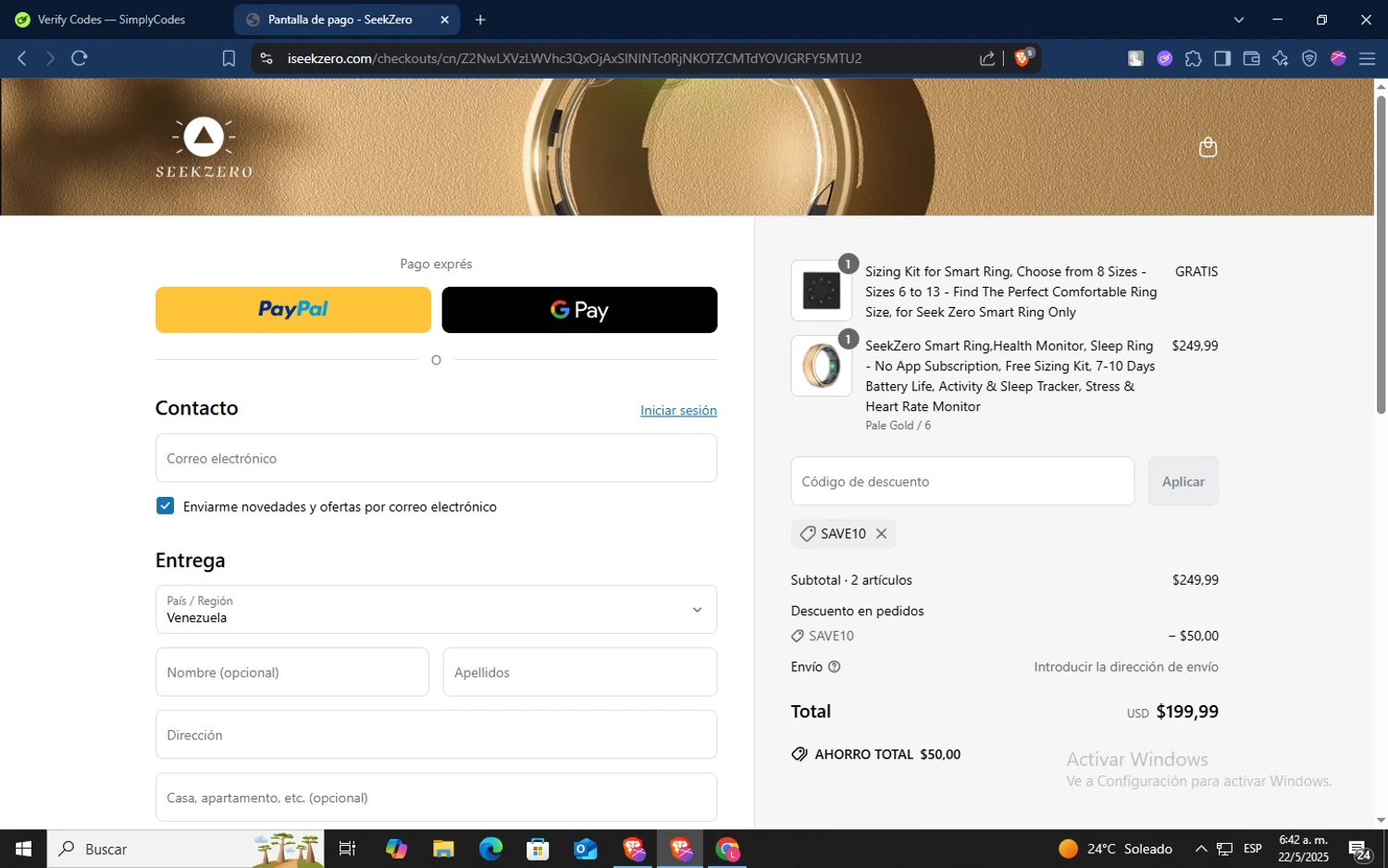Click the Dirección input field

point(436,735)
